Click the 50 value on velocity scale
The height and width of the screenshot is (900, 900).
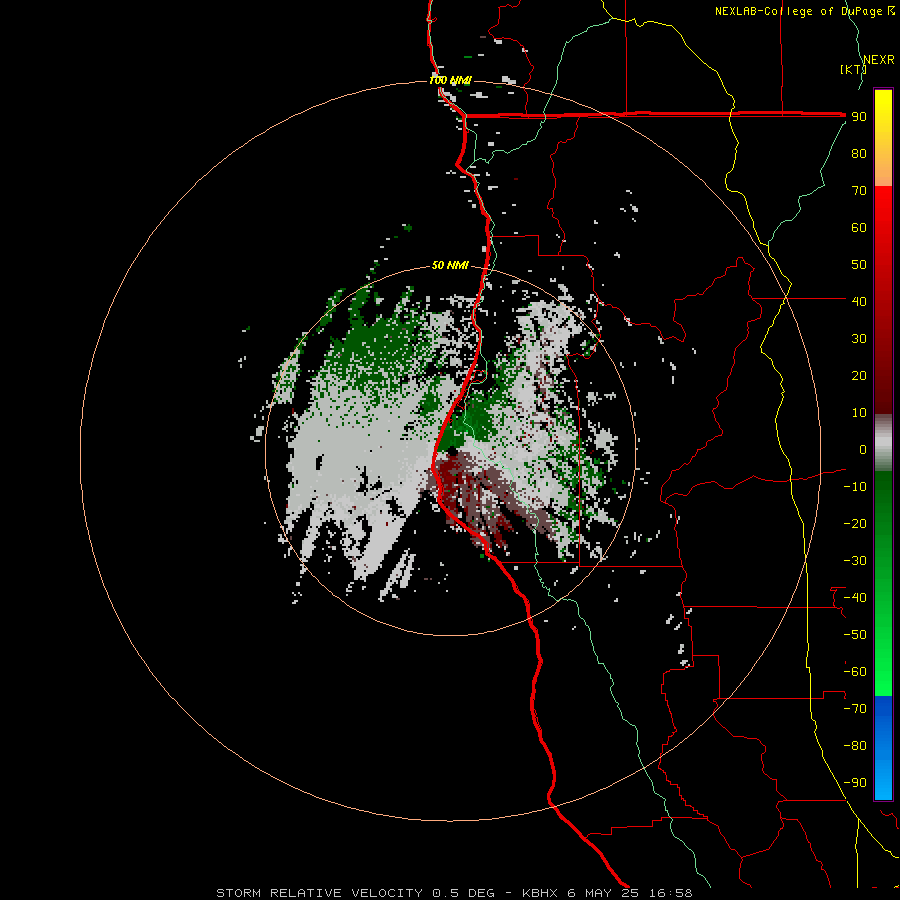(859, 265)
